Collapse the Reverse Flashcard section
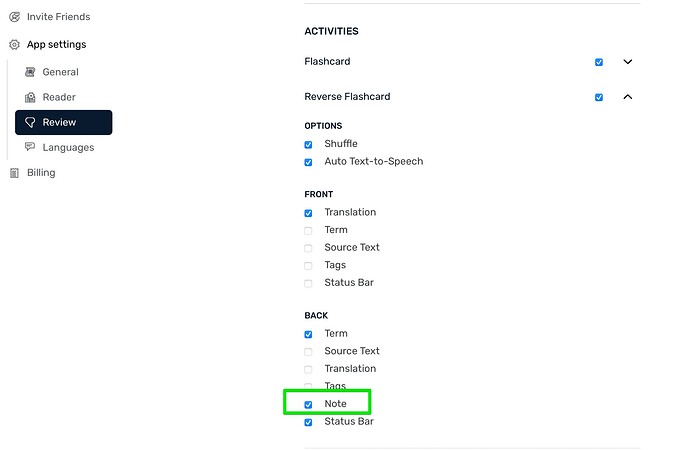Viewport: 690px width, 450px height. [x=628, y=97]
